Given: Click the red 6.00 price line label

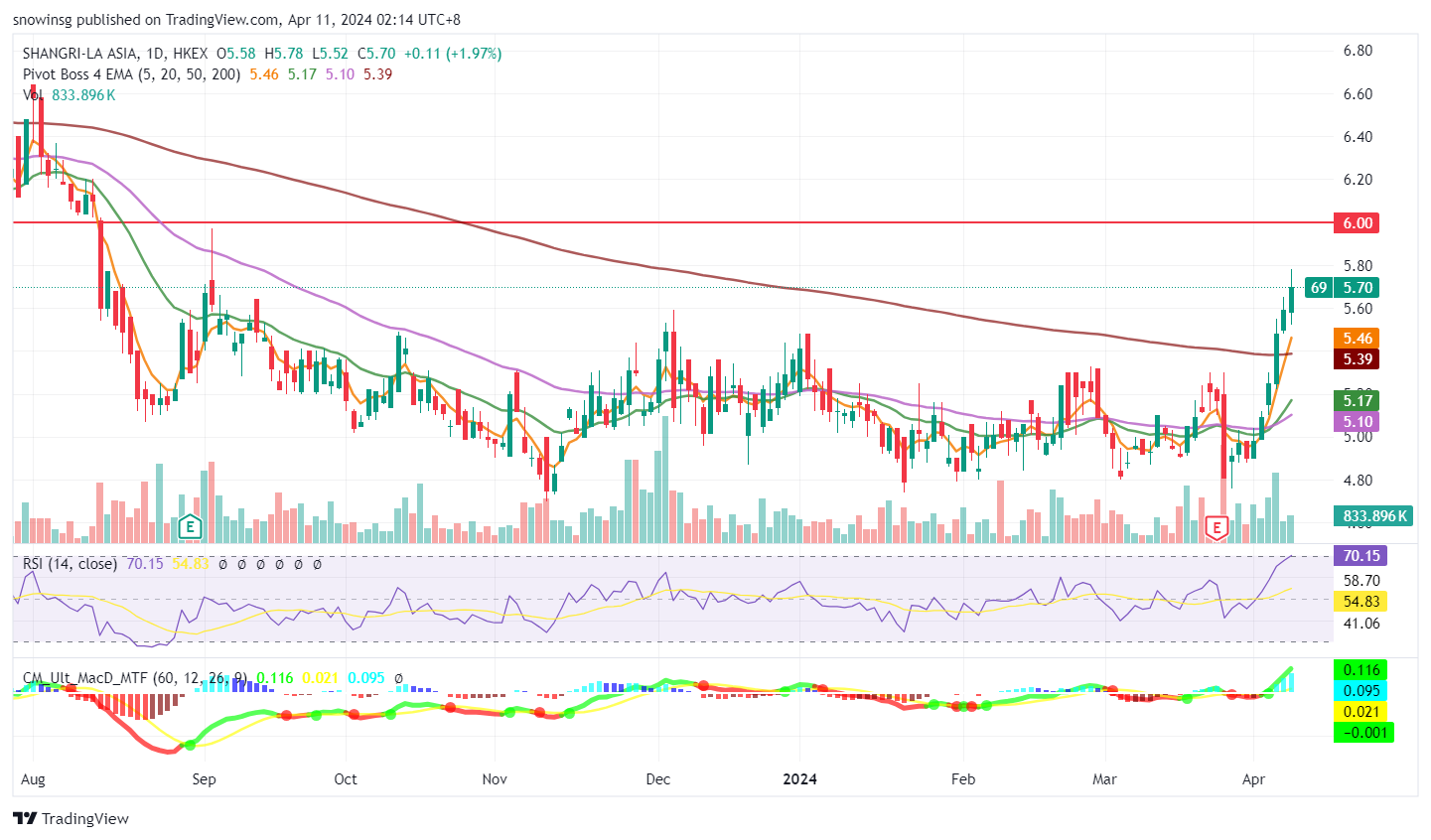Looking at the screenshot, I should pos(1358,223).
